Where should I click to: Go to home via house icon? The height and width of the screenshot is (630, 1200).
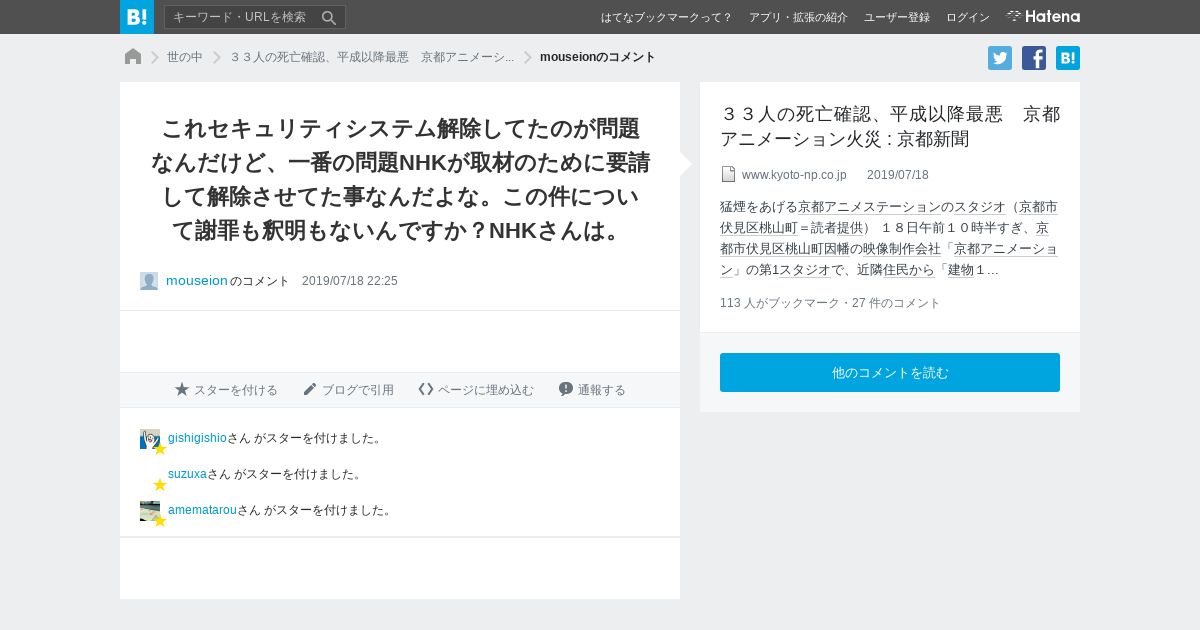(133, 57)
